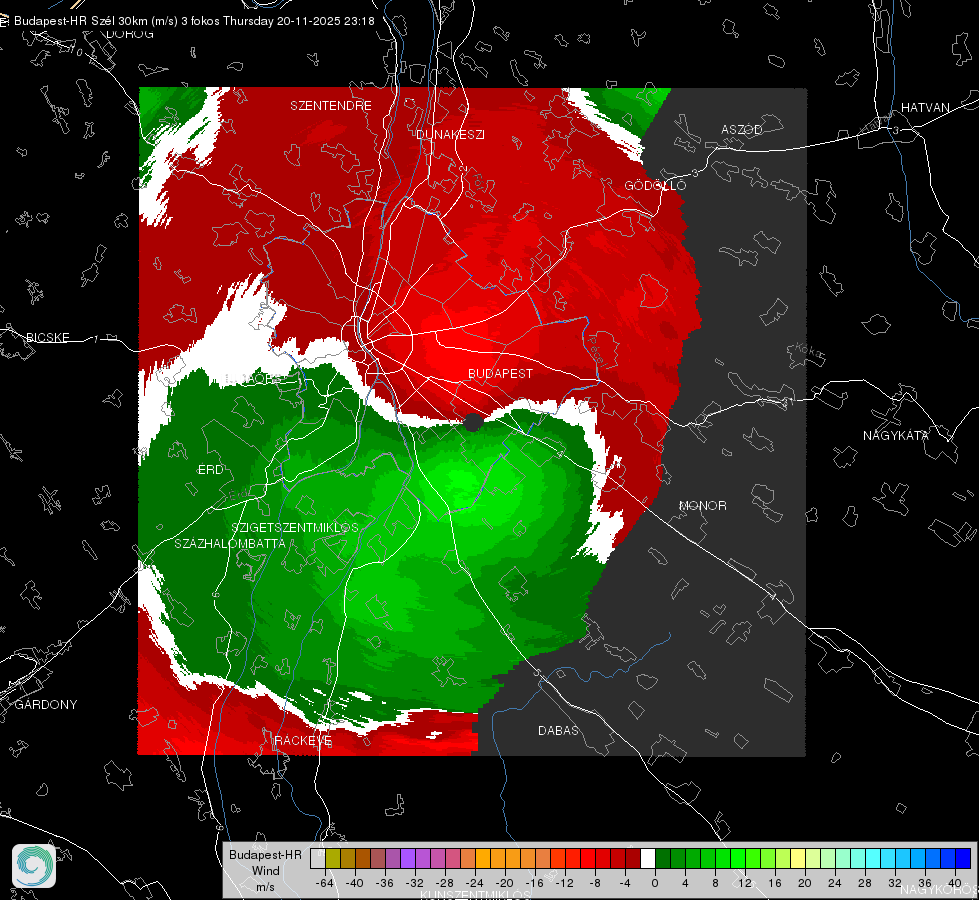This screenshot has width=979, height=900.
Task: Click the '-20' legend scale value
Action: tap(504, 883)
